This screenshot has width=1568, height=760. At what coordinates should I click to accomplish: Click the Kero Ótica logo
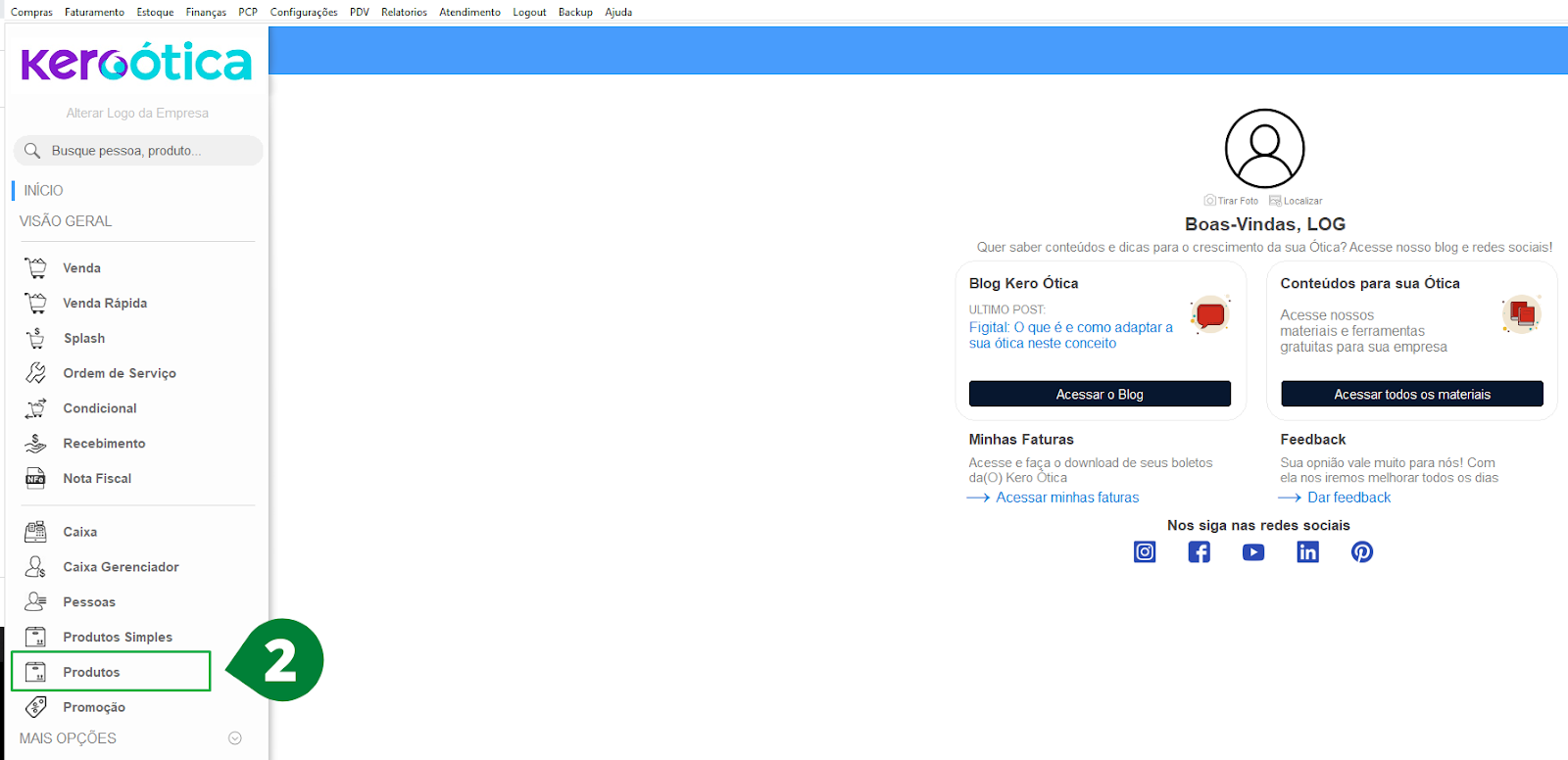tap(136, 62)
